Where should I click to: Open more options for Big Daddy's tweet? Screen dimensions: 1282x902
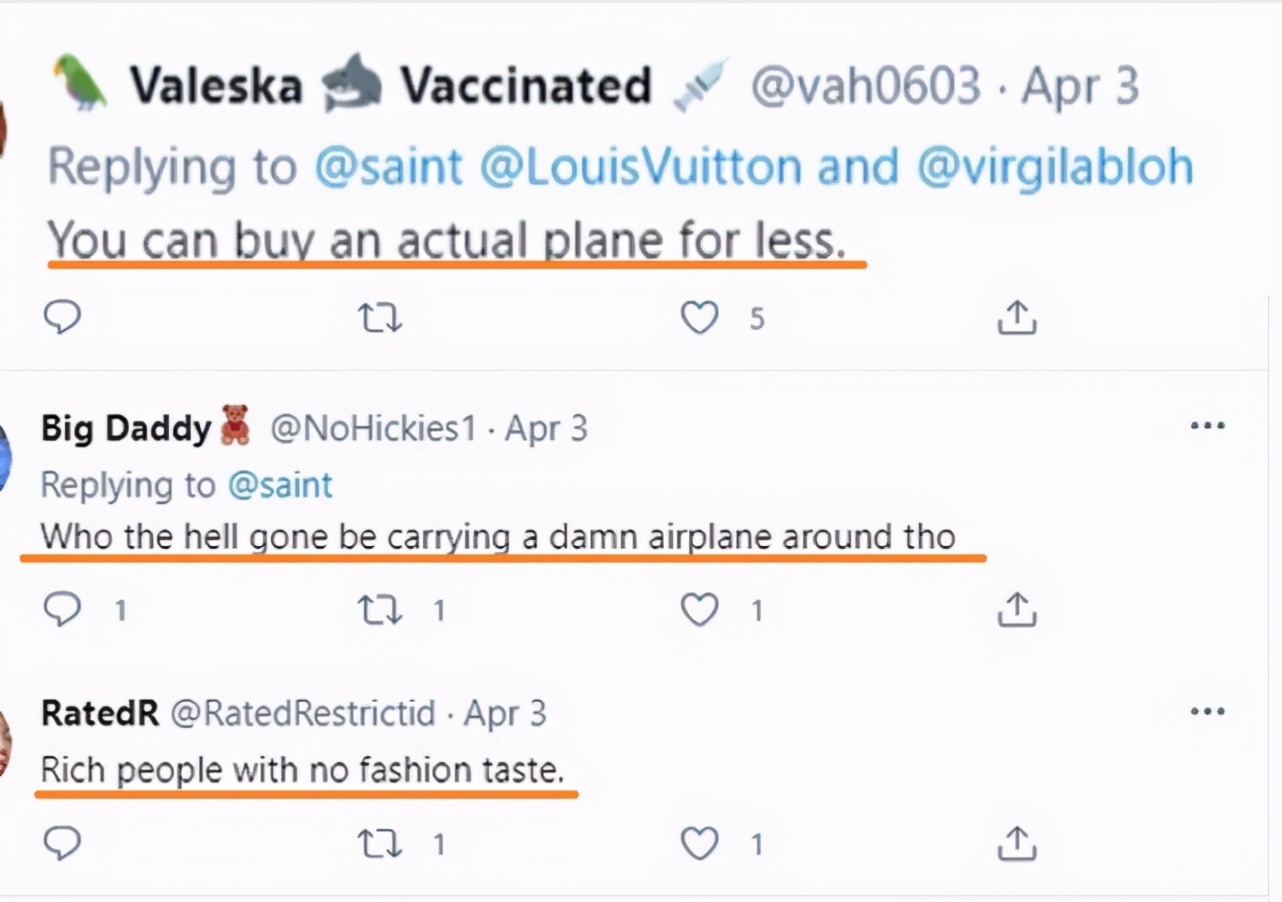point(1207,427)
